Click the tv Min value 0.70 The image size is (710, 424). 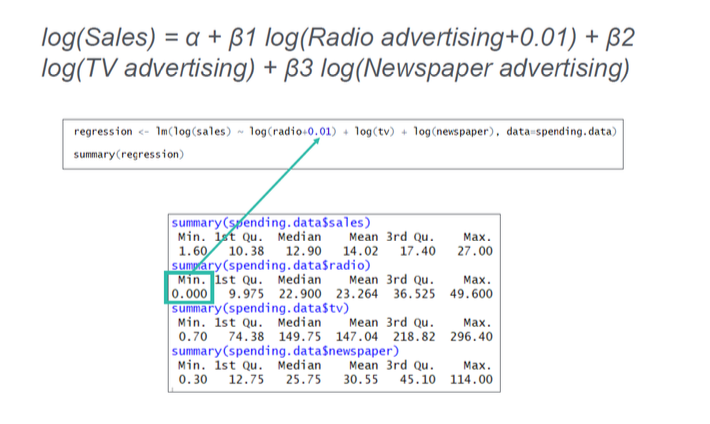point(193,338)
